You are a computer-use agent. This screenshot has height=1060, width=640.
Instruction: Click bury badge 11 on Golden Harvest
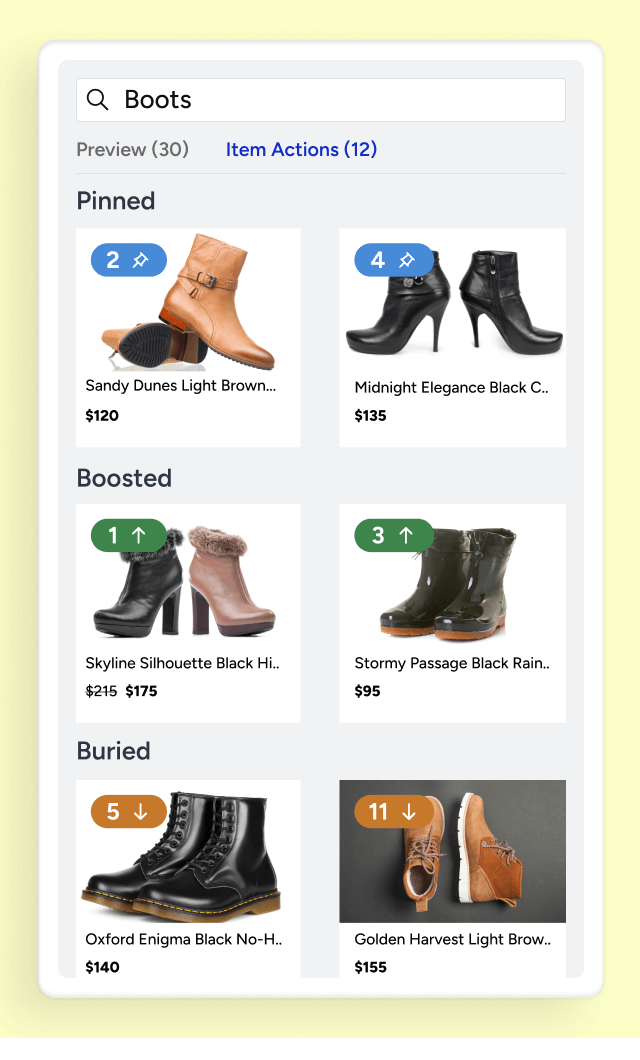pos(394,811)
